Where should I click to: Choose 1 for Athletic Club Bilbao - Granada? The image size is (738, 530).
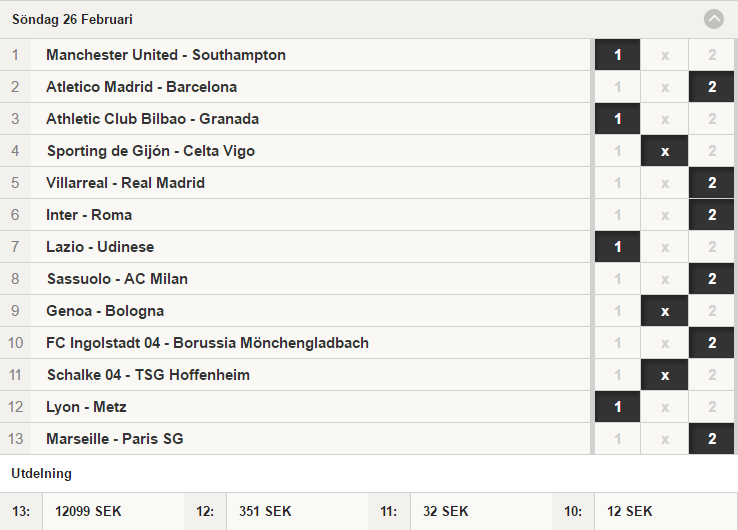click(617, 119)
